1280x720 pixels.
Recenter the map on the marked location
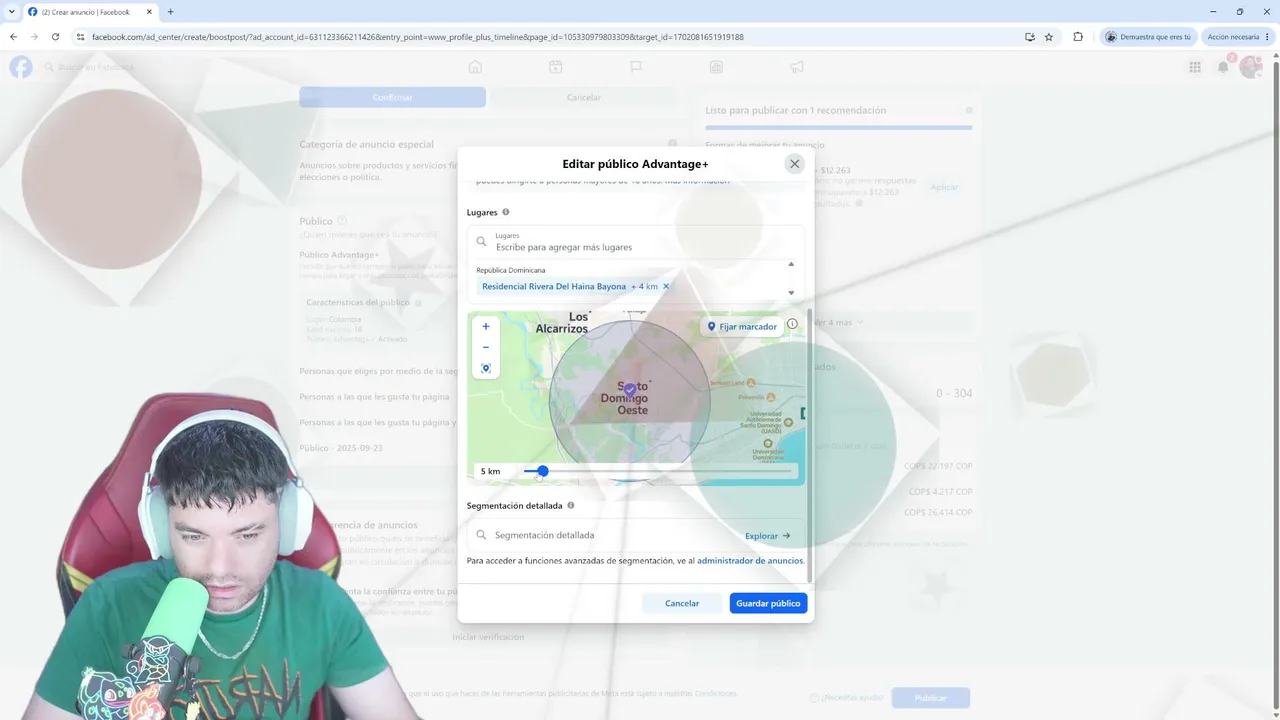tap(486, 368)
